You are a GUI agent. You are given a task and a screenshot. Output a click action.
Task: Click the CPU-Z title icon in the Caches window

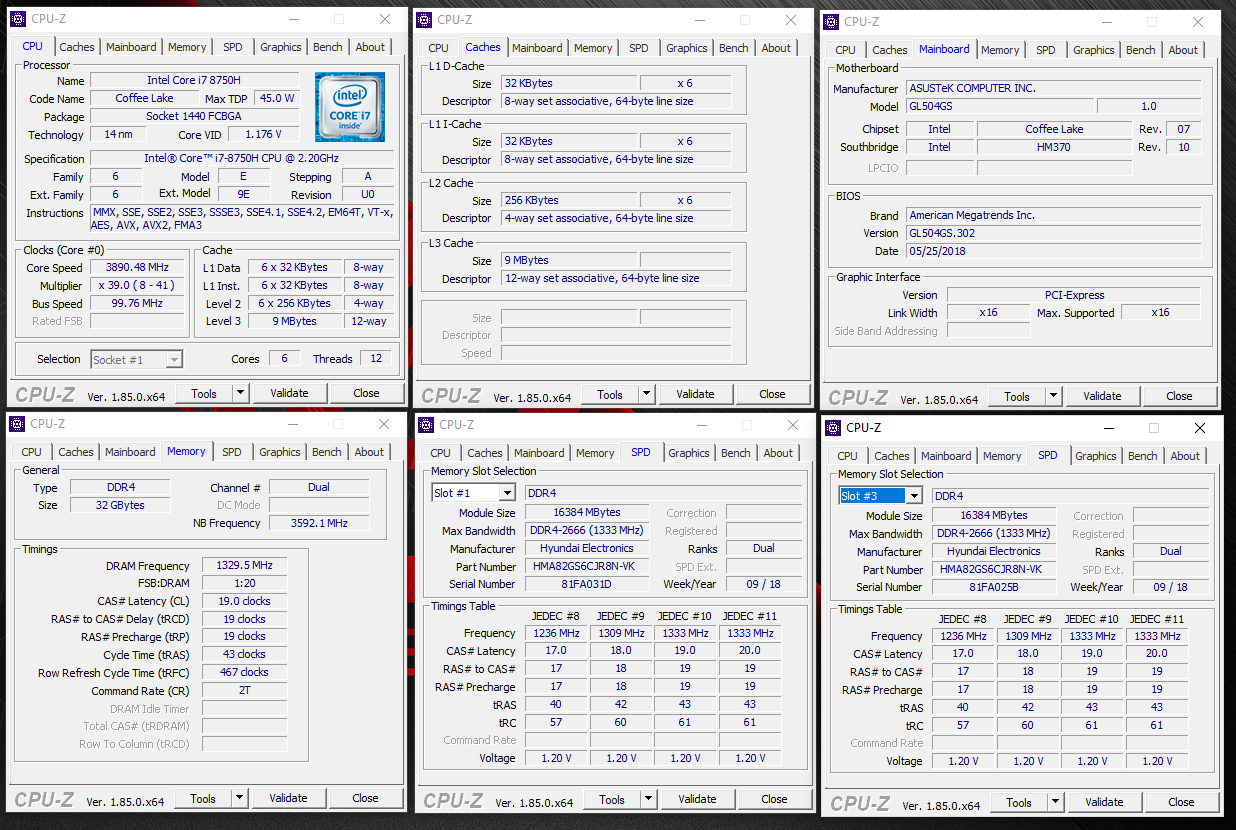(x=423, y=19)
